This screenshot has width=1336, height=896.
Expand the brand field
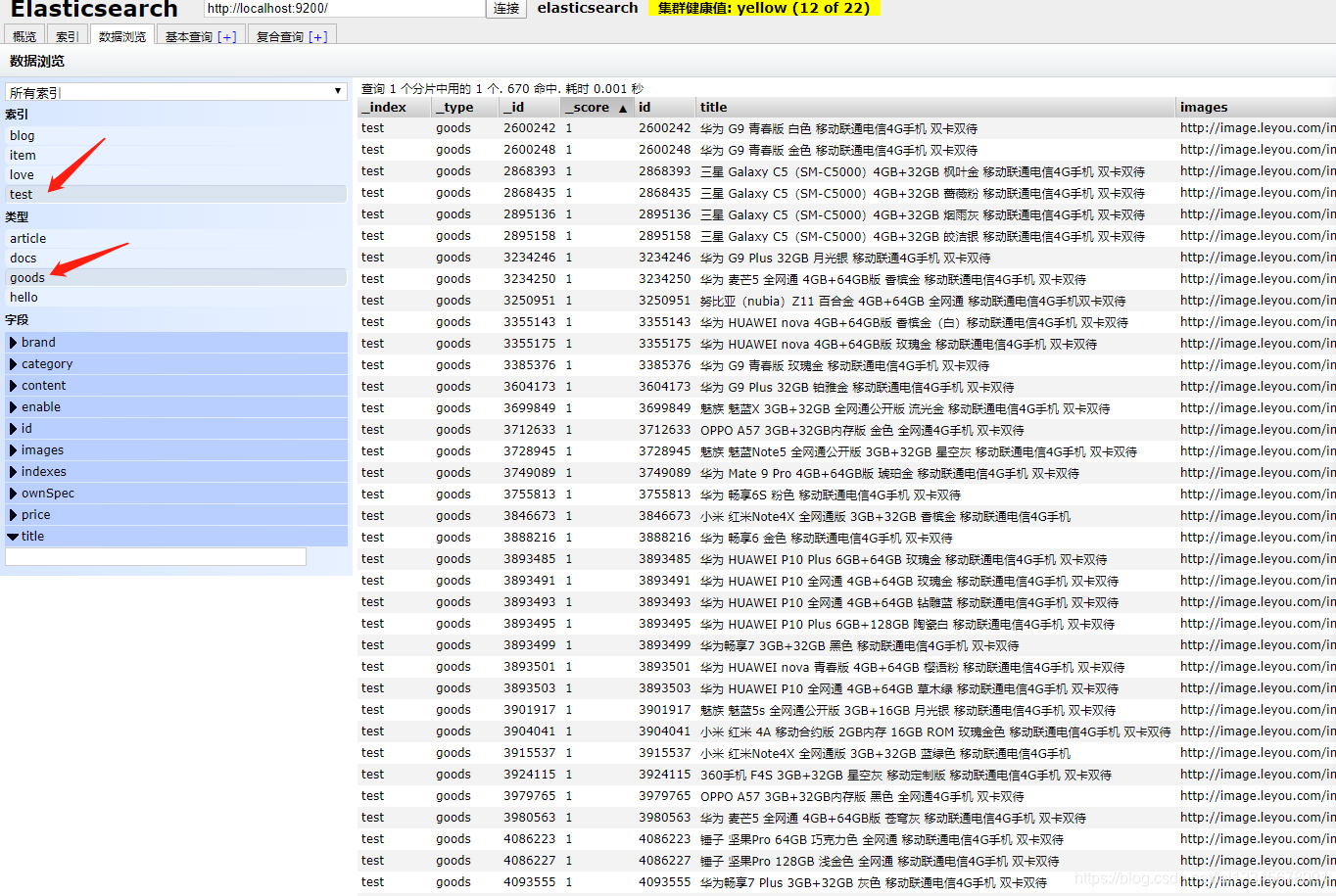click(x=176, y=343)
